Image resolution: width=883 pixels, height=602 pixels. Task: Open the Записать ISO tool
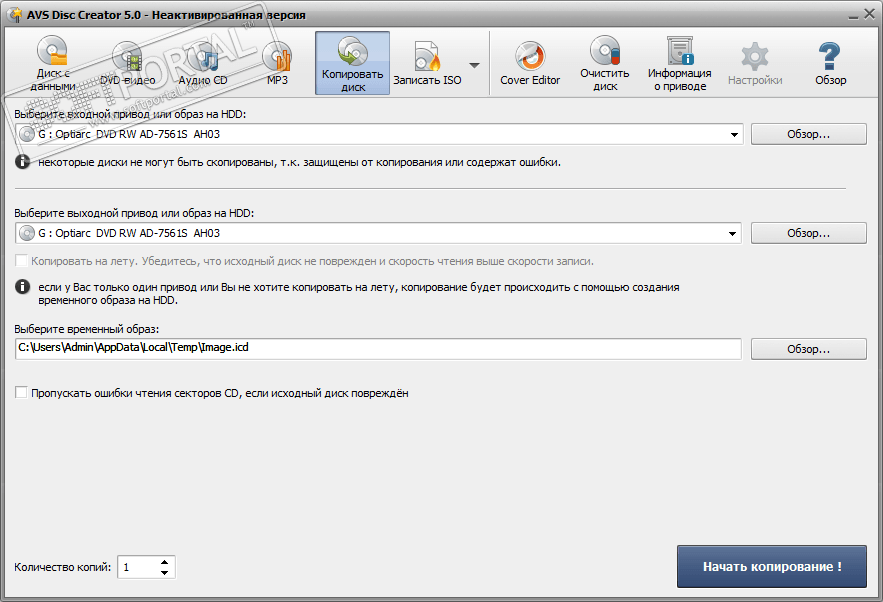coord(427,63)
